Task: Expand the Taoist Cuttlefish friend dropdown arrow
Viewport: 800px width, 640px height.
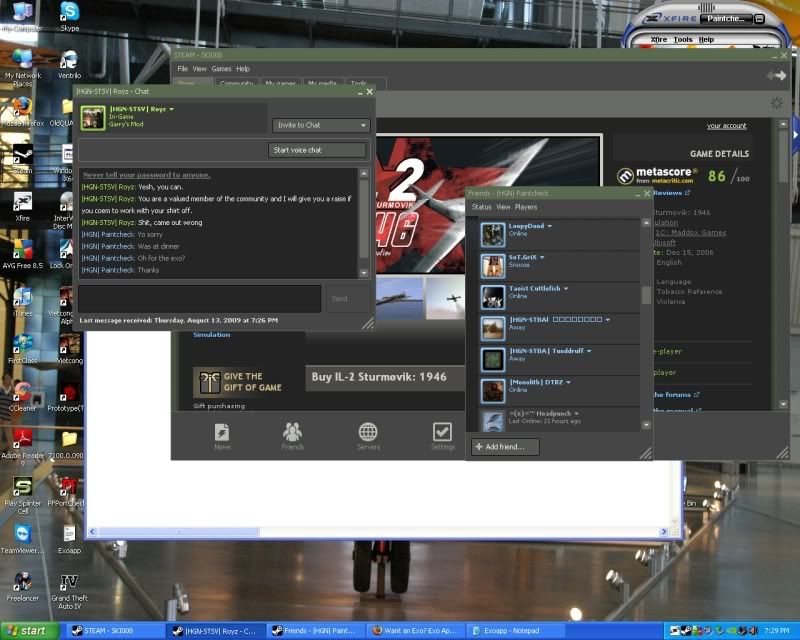Action: [x=566, y=289]
